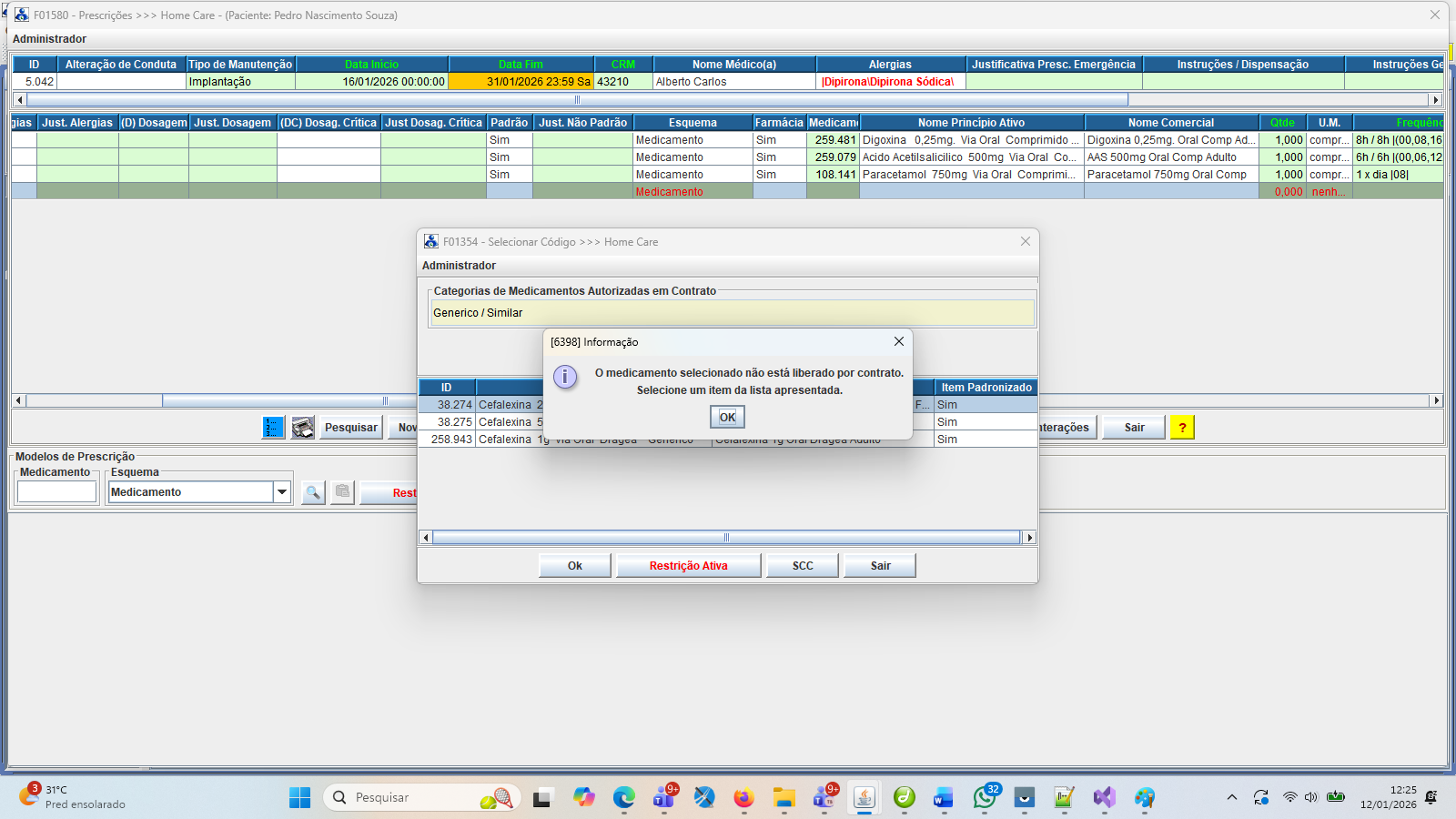Click the horizontal scrollbar in Selecionar Código dialog
The image size is (1456, 819).
[726, 538]
